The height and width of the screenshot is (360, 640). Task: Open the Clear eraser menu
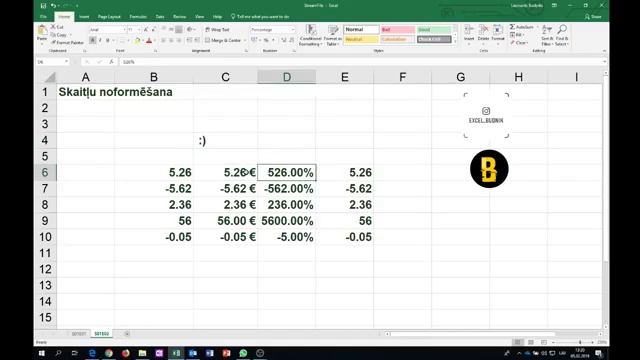click(x=518, y=43)
